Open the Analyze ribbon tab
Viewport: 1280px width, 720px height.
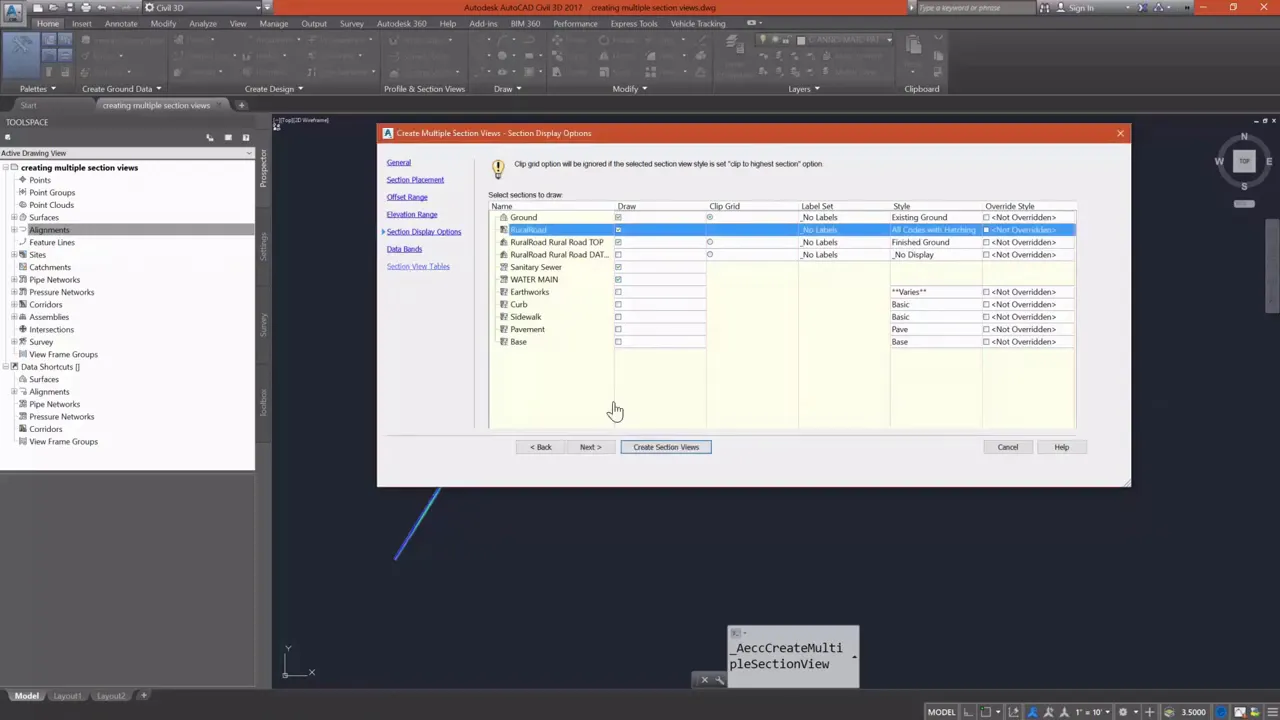pos(202,23)
